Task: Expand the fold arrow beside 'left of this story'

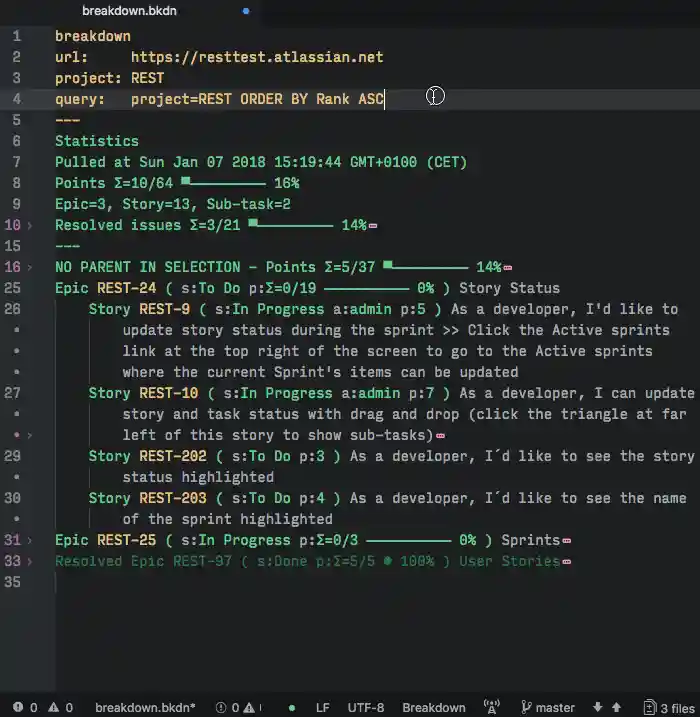Action: (30, 435)
